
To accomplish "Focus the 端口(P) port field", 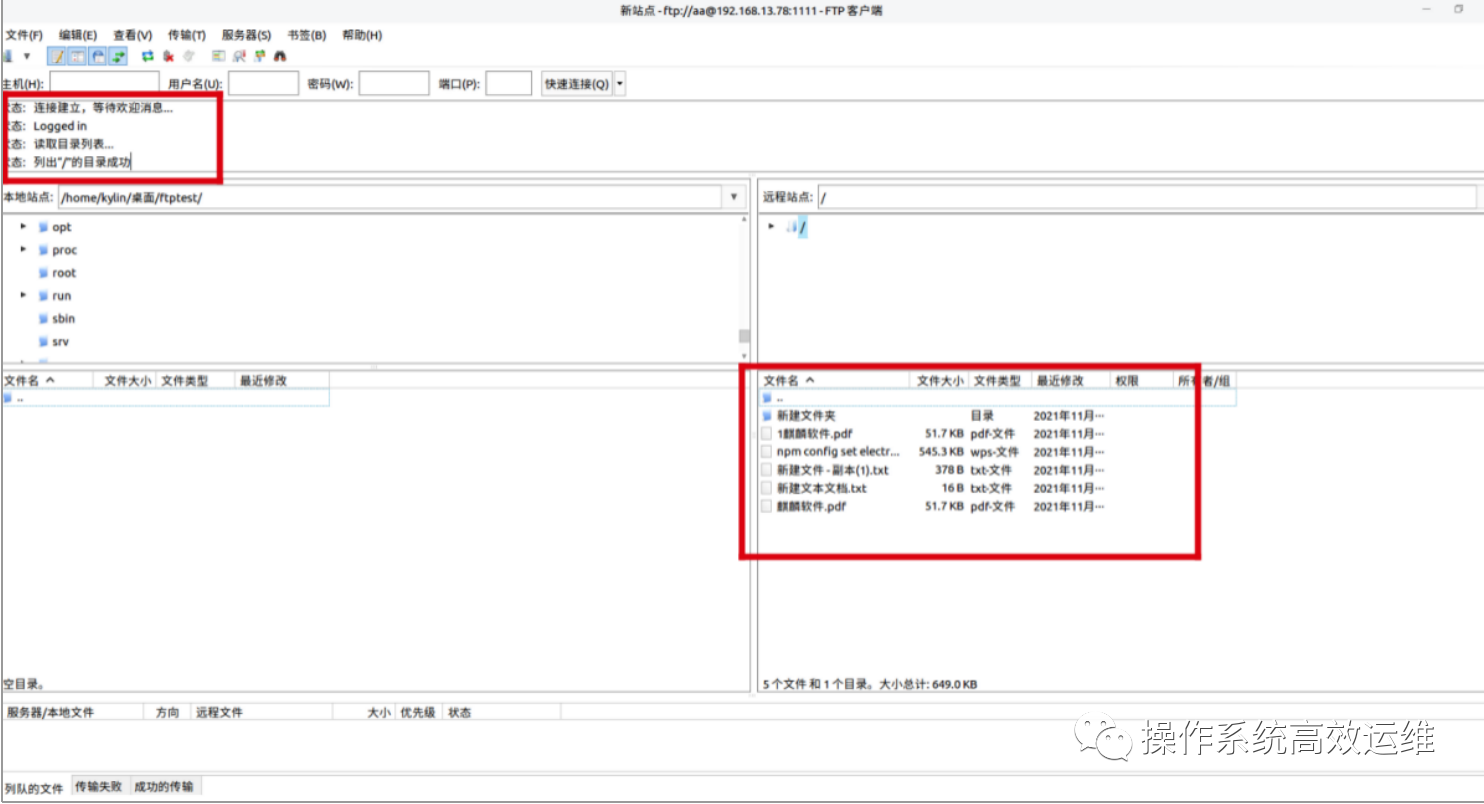I will 509,84.
